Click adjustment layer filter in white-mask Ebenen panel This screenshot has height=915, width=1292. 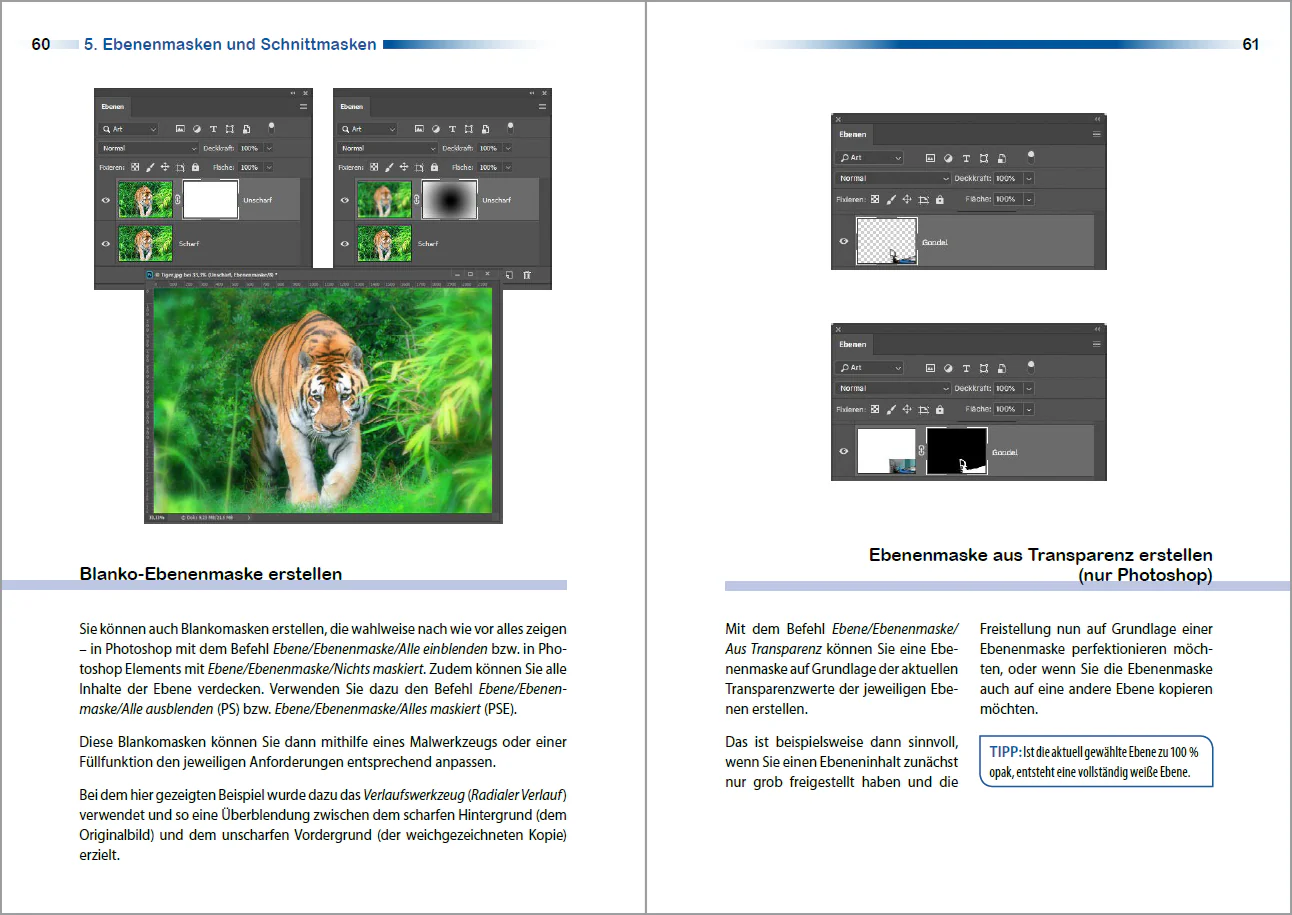197,129
